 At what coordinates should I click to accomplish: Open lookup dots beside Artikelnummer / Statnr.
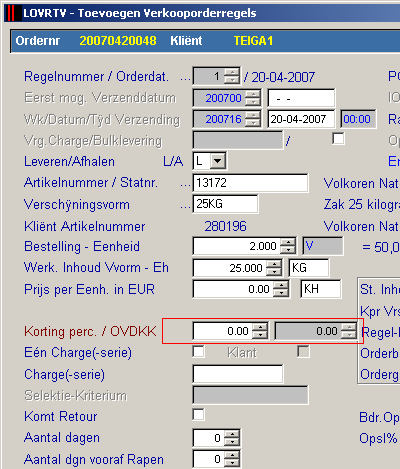pyautogui.click(x=185, y=184)
